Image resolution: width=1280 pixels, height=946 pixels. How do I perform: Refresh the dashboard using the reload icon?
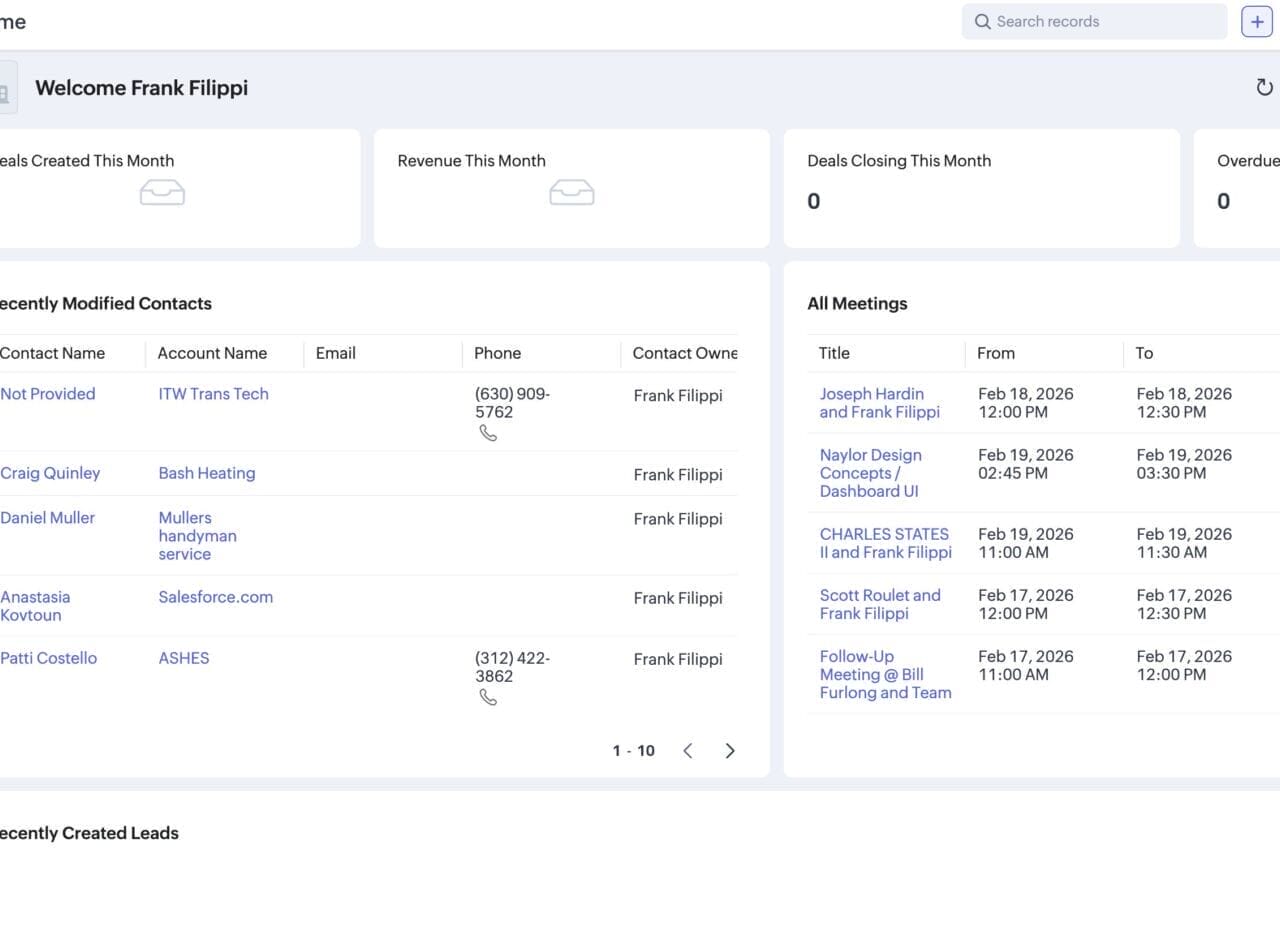coord(1263,87)
